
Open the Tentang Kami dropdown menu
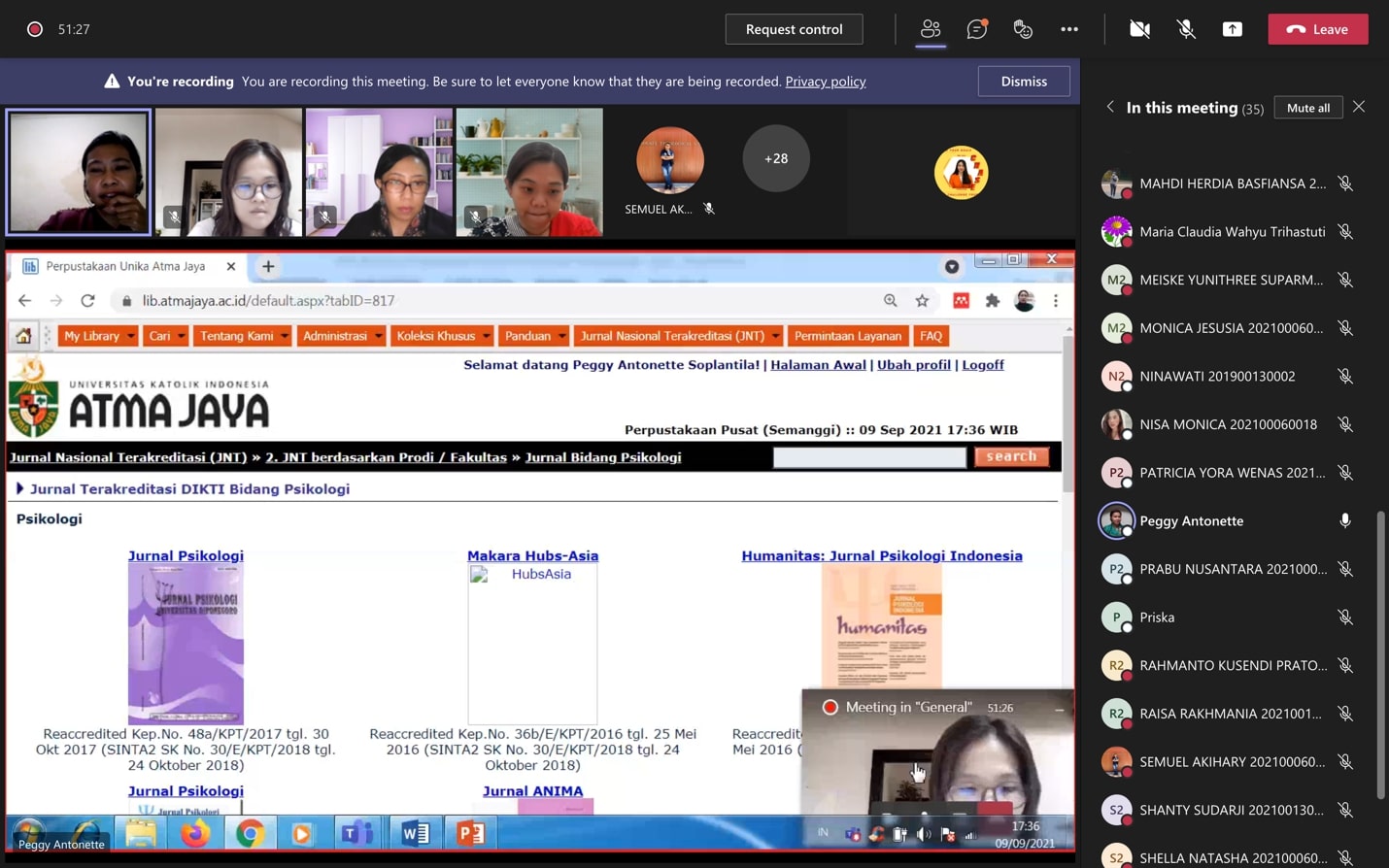coord(243,336)
